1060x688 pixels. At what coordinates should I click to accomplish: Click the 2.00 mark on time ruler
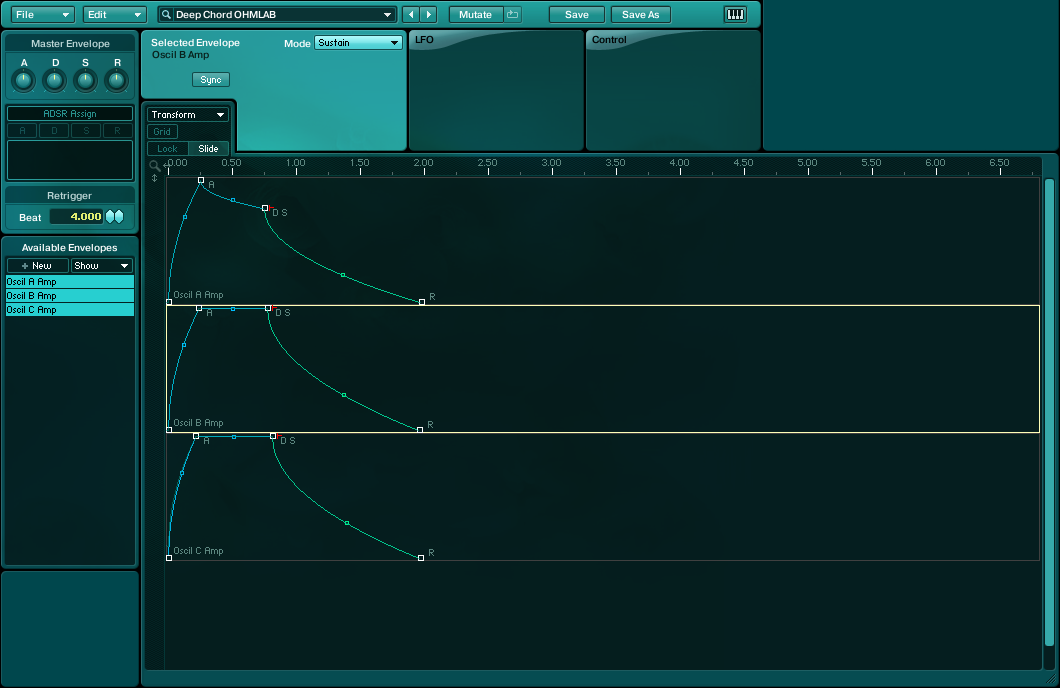pos(423,163)
